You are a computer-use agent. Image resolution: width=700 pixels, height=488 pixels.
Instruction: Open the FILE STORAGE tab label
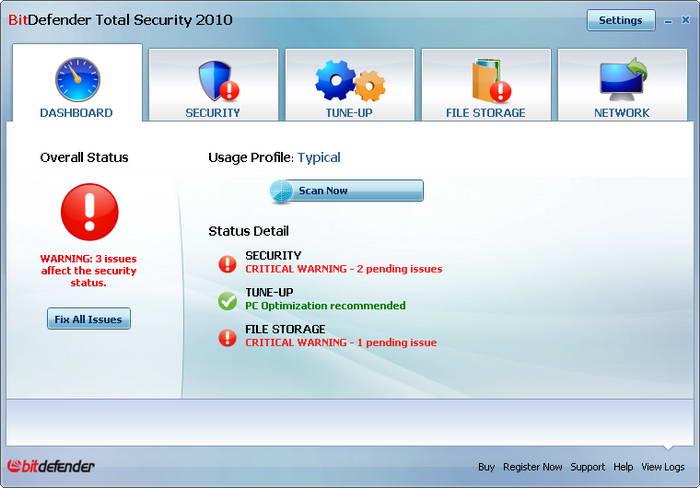point(486,113)
